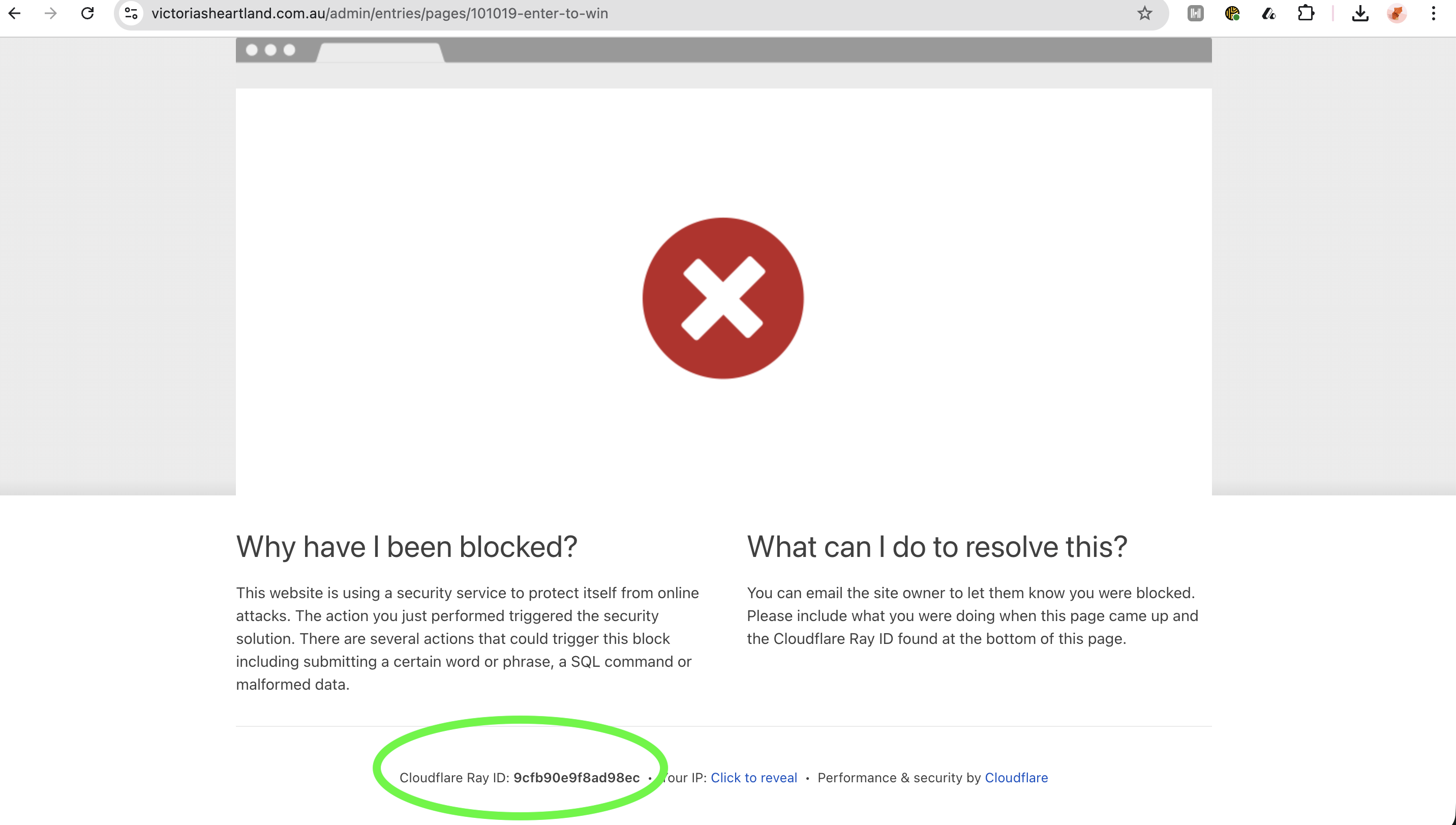Click the red blocked X icon
Viewport: 1456px width, 825px height.
point(722,298)
